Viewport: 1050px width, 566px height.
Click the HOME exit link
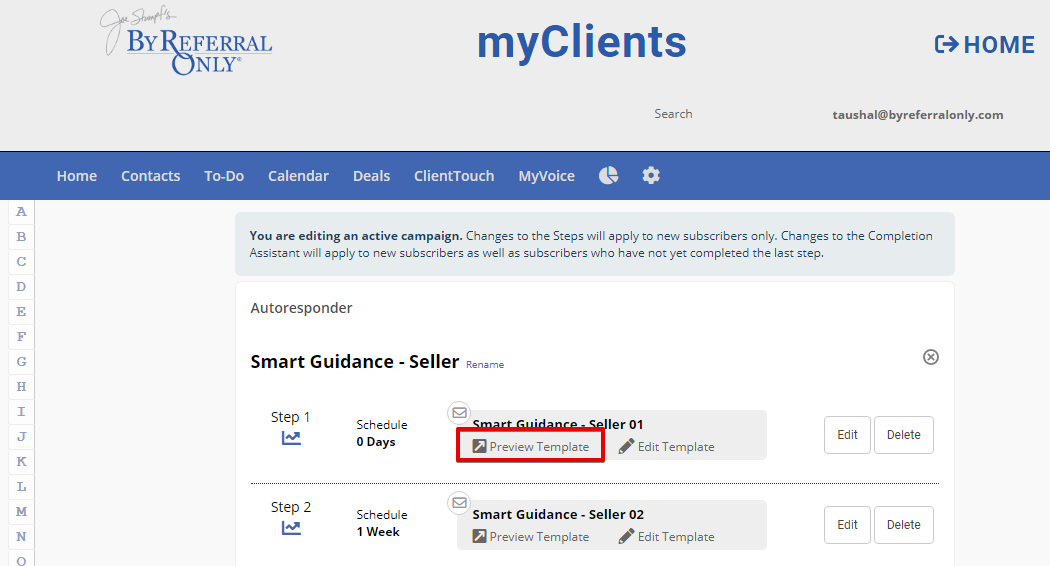click(x=984, y=44)
